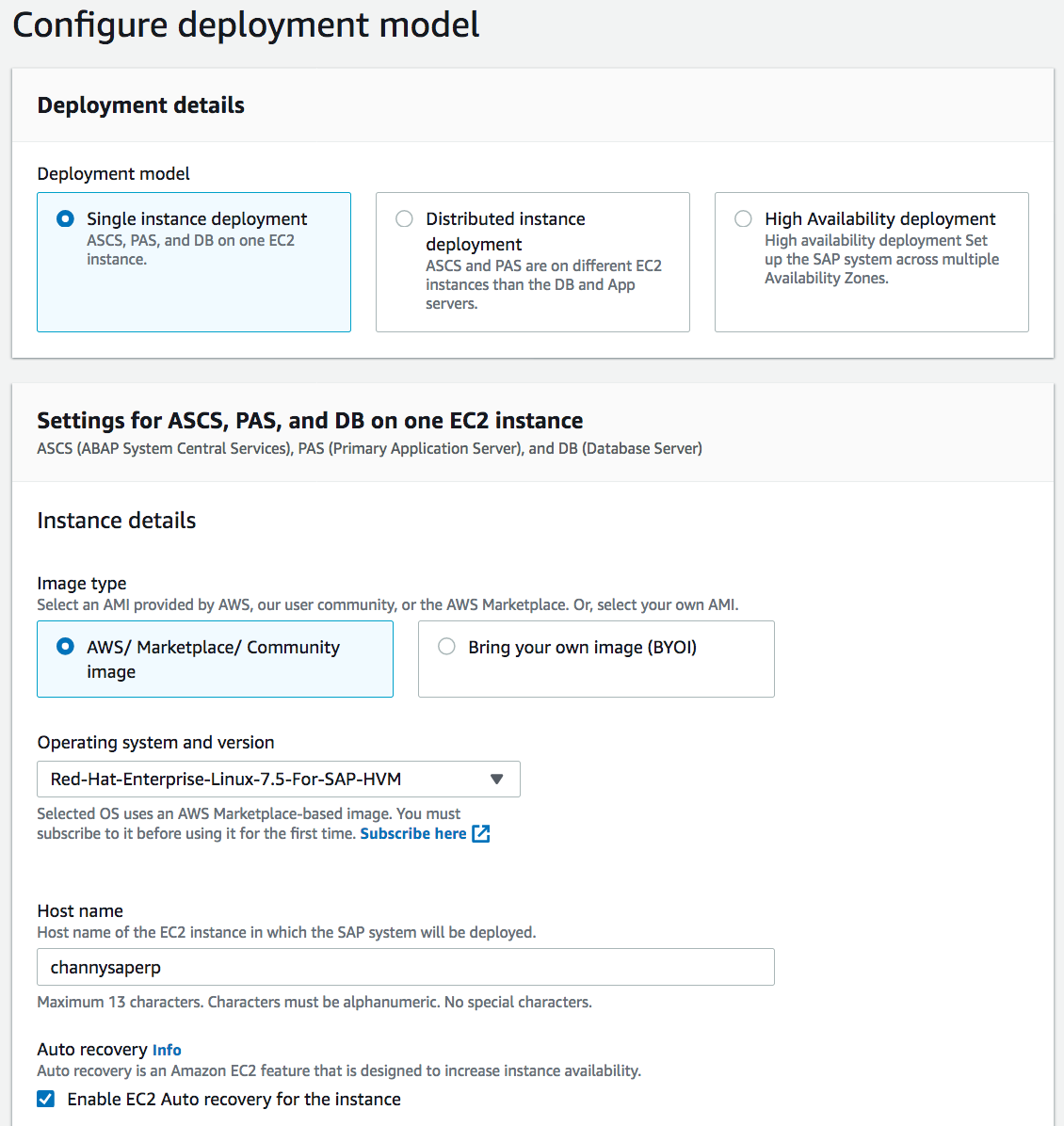Click the Single instance deployment tile description

click(190, 249)
